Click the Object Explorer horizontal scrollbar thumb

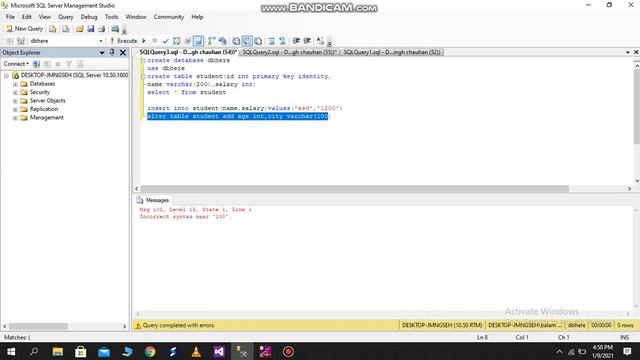(x=38, y=327)
